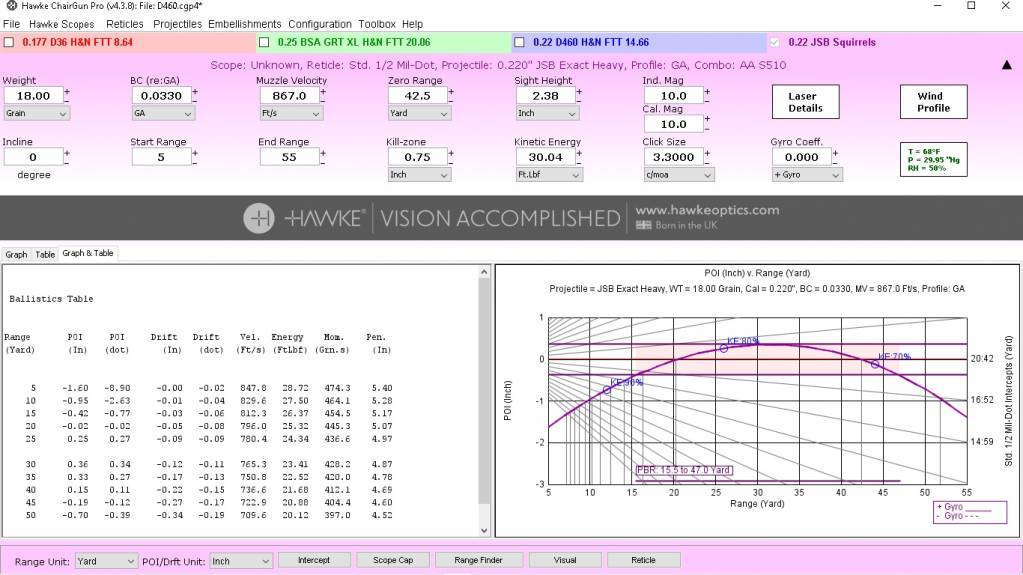This screenshot has height=575, width=1023.
Task: Increase Click Size with its plus stepper
Action: [x=707, y=153]
